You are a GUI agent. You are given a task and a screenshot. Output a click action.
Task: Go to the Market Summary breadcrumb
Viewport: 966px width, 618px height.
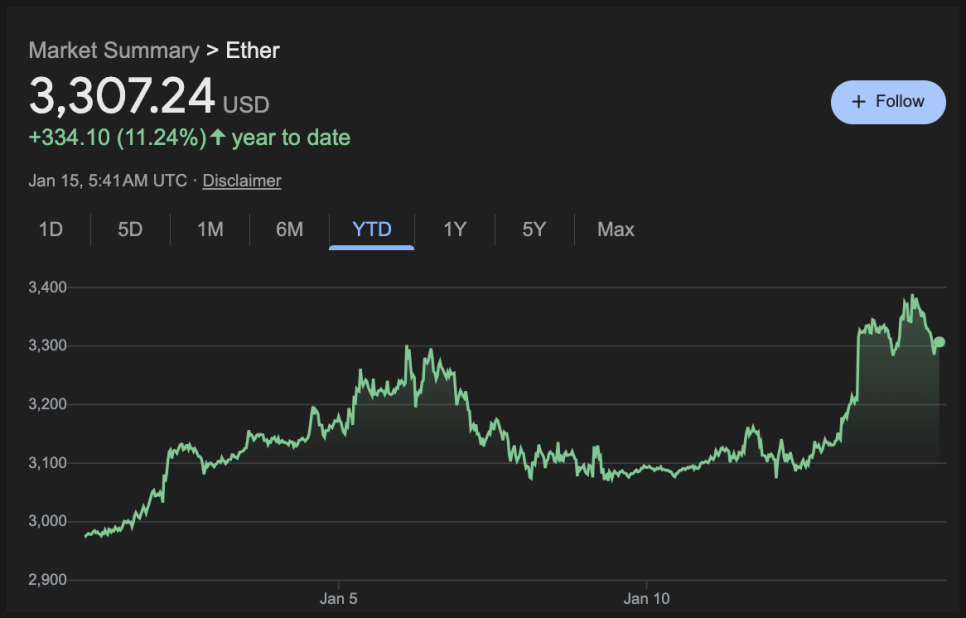point(114,50)
